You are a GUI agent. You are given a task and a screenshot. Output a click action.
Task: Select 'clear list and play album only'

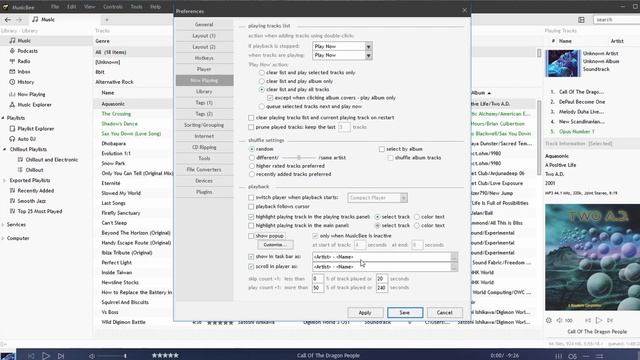[262, 81]
